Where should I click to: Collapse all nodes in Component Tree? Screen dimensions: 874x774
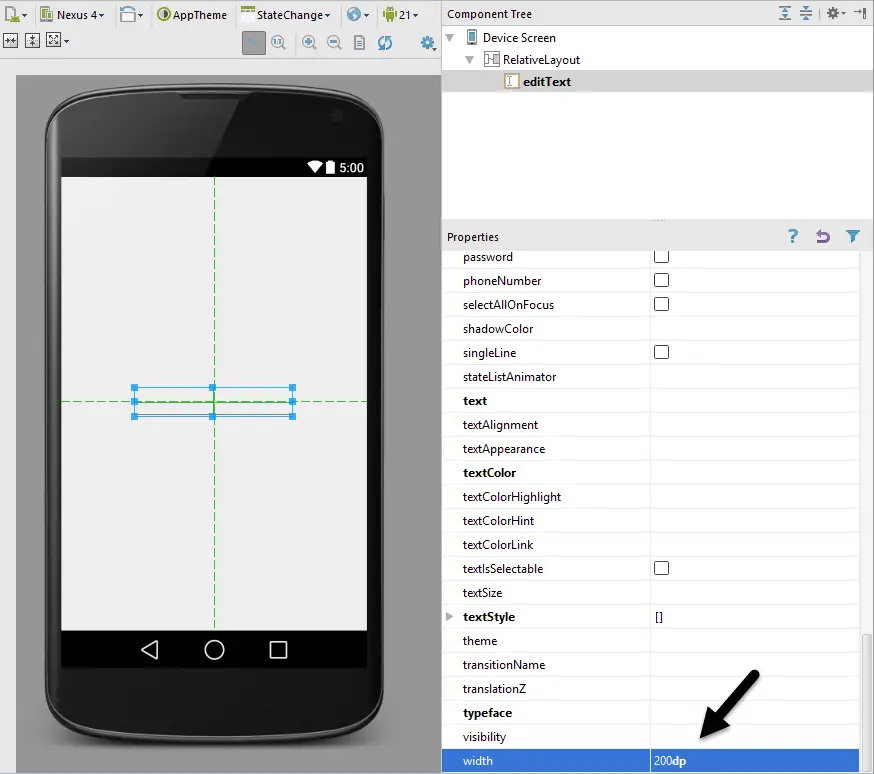[x=805, y=14]
